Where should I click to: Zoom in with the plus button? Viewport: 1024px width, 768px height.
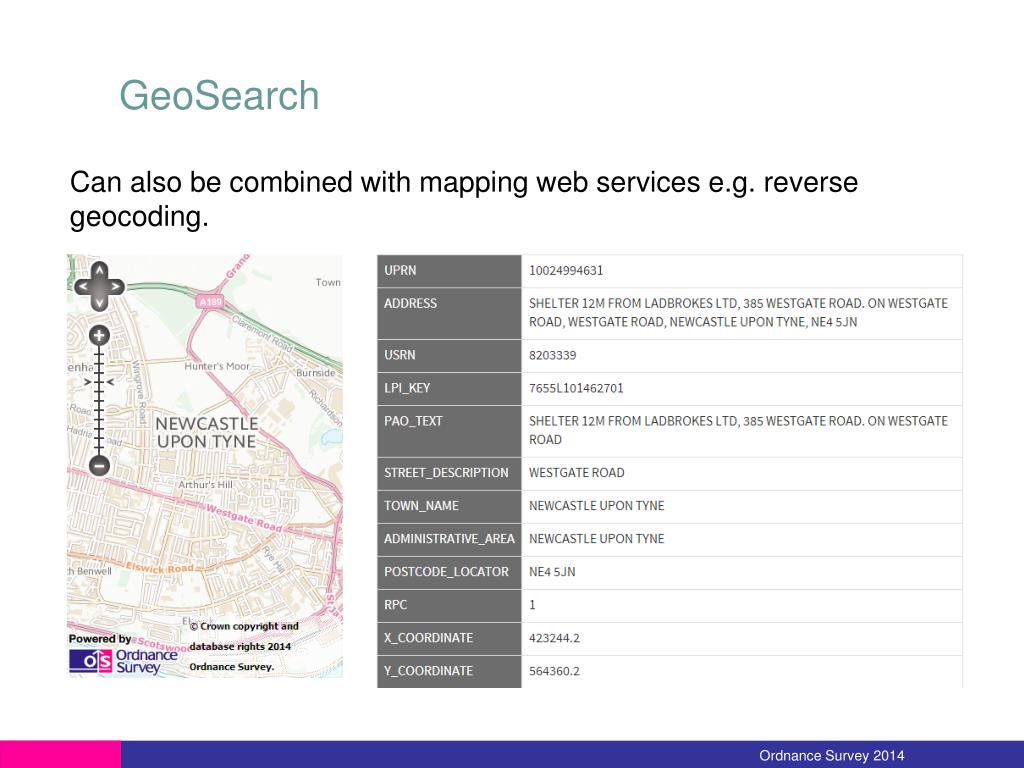point(99,336)
